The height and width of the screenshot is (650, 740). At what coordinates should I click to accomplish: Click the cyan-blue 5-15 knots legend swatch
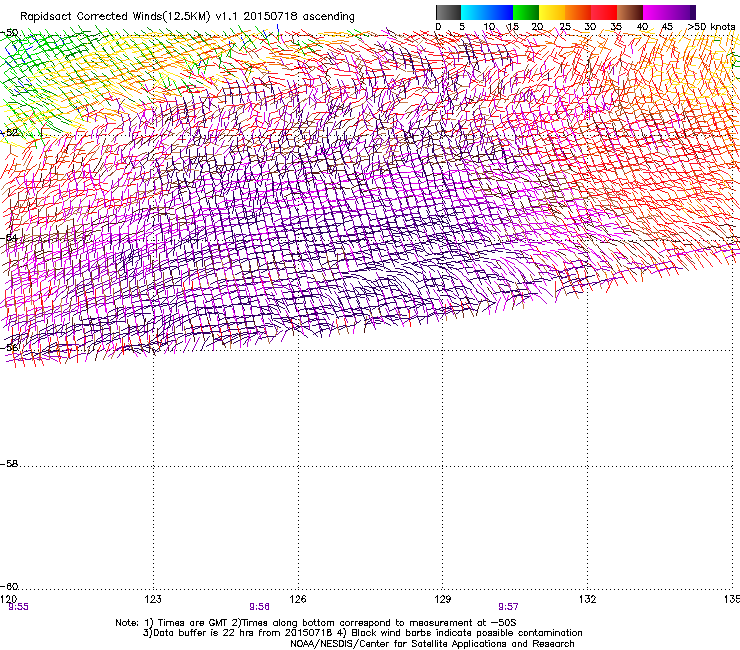487,12
